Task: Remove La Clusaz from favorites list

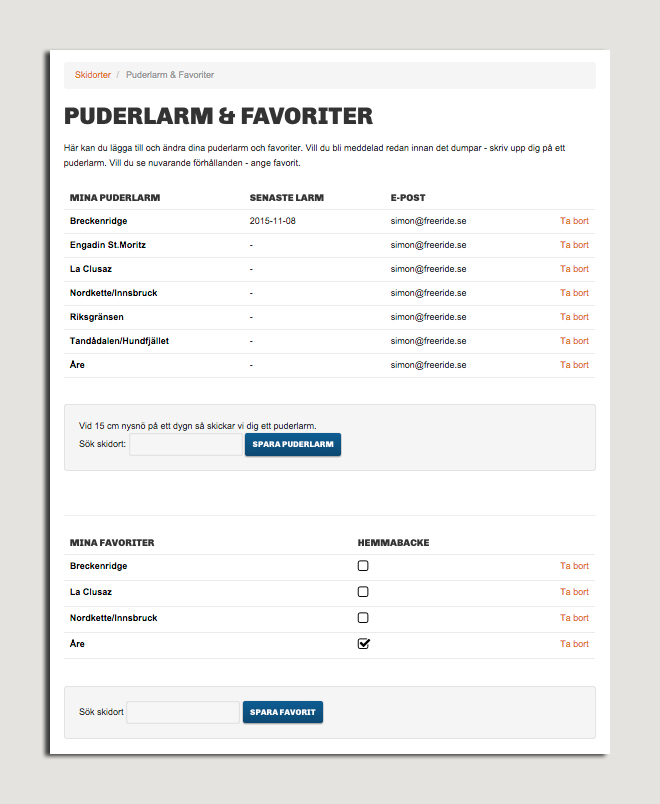Action: click(574, 592)
